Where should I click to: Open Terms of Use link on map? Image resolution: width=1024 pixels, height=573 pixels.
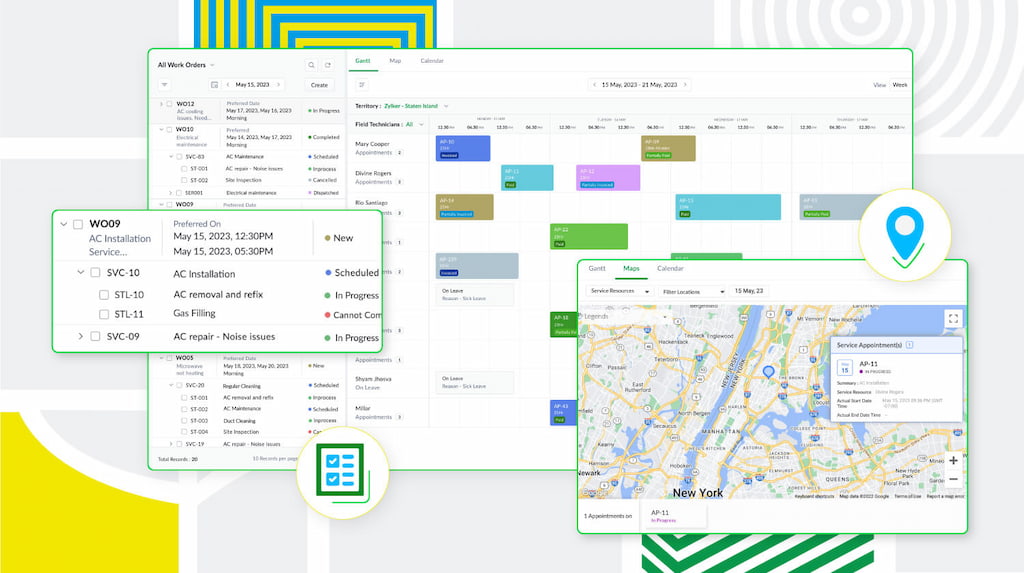[908, 497]
